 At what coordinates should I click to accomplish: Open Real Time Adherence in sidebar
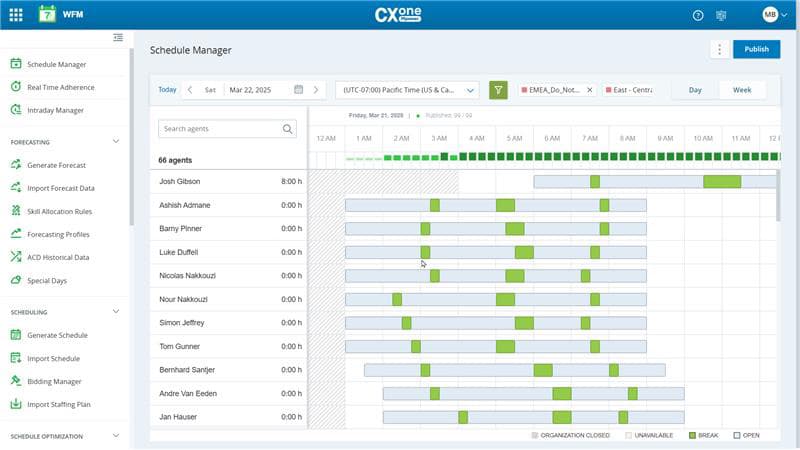[60, 87]
